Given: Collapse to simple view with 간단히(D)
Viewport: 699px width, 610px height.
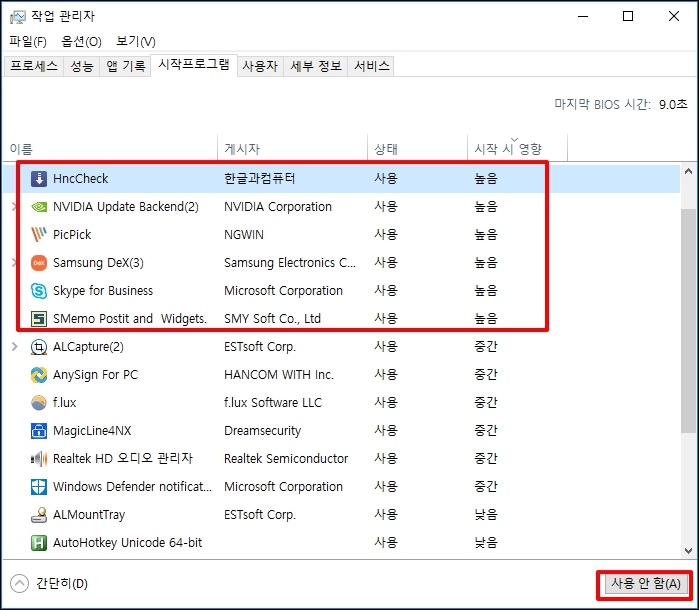Looking at the screenshot, I should click(49, 583).
